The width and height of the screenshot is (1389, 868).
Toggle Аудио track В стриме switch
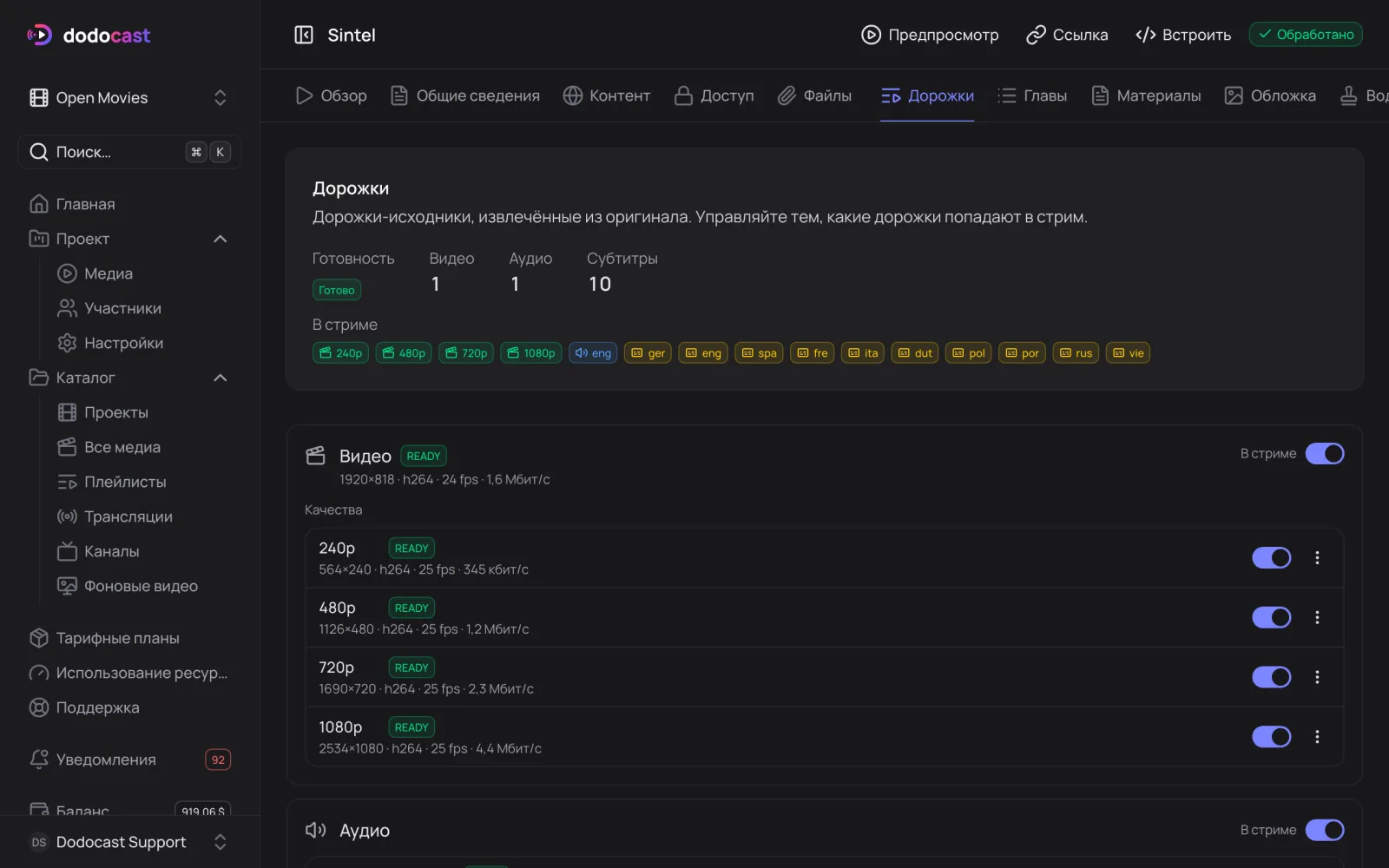(x=1325, y=831)
